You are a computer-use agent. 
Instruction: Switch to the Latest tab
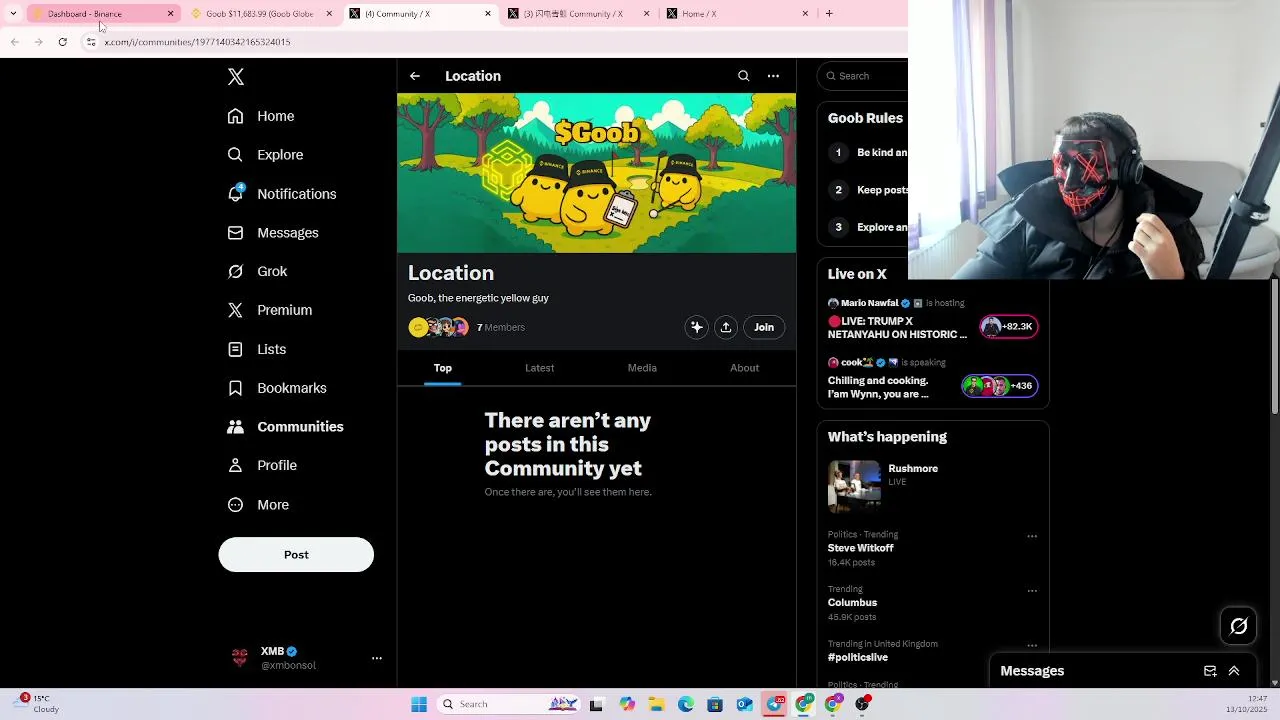[x=540, y=368]
